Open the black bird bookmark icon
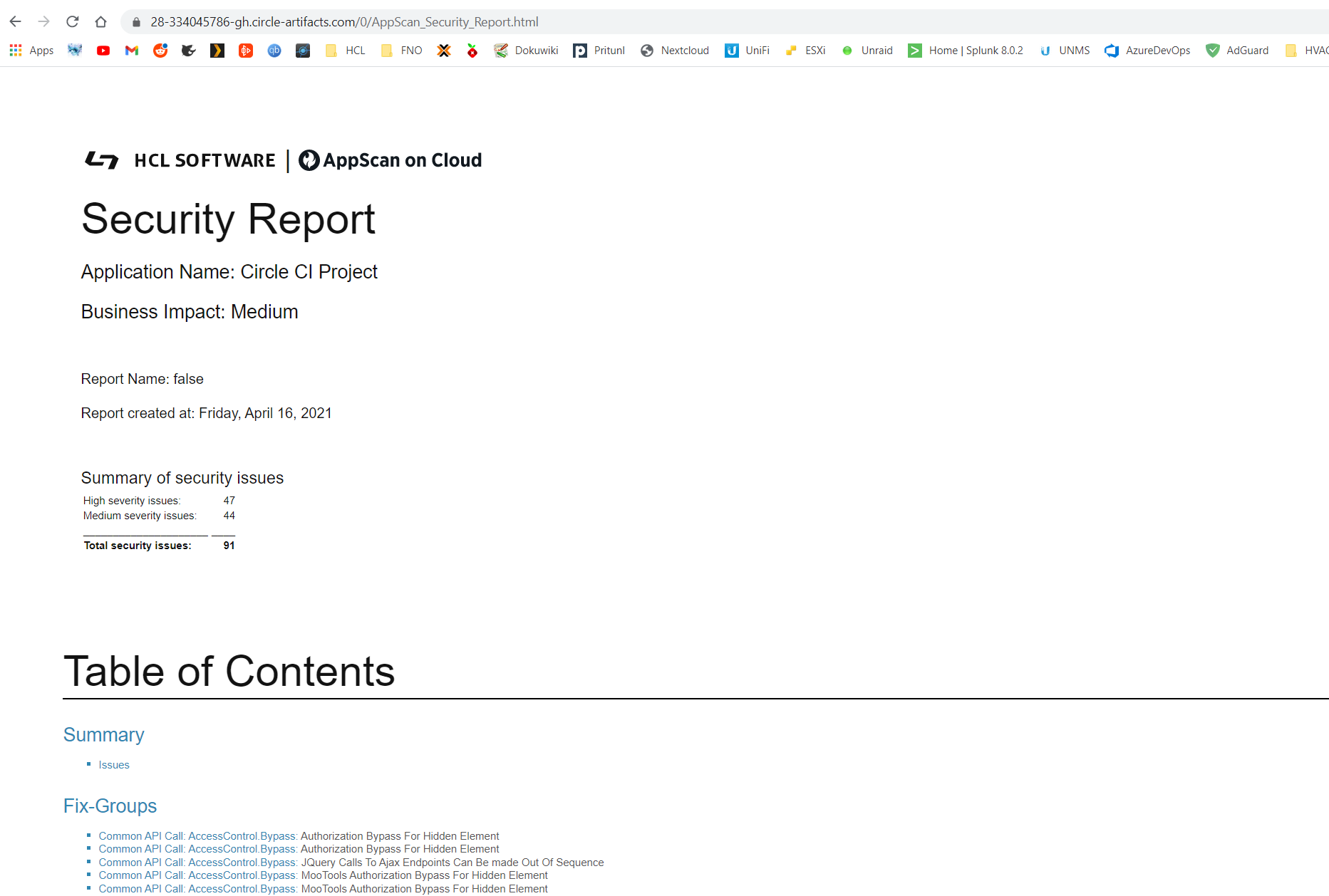This screenshot has width=1329, height=896. pos(189,51)
